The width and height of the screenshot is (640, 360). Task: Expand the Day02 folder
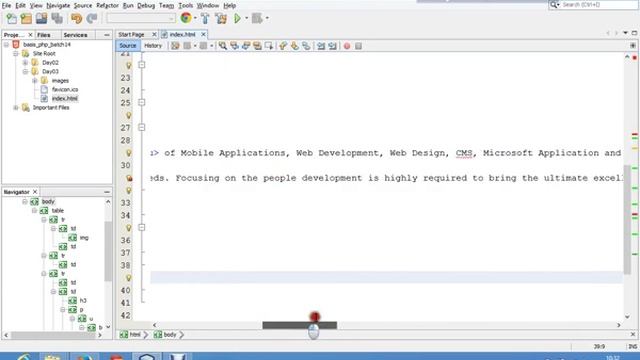pyautogui.click(x=25, y=63)
